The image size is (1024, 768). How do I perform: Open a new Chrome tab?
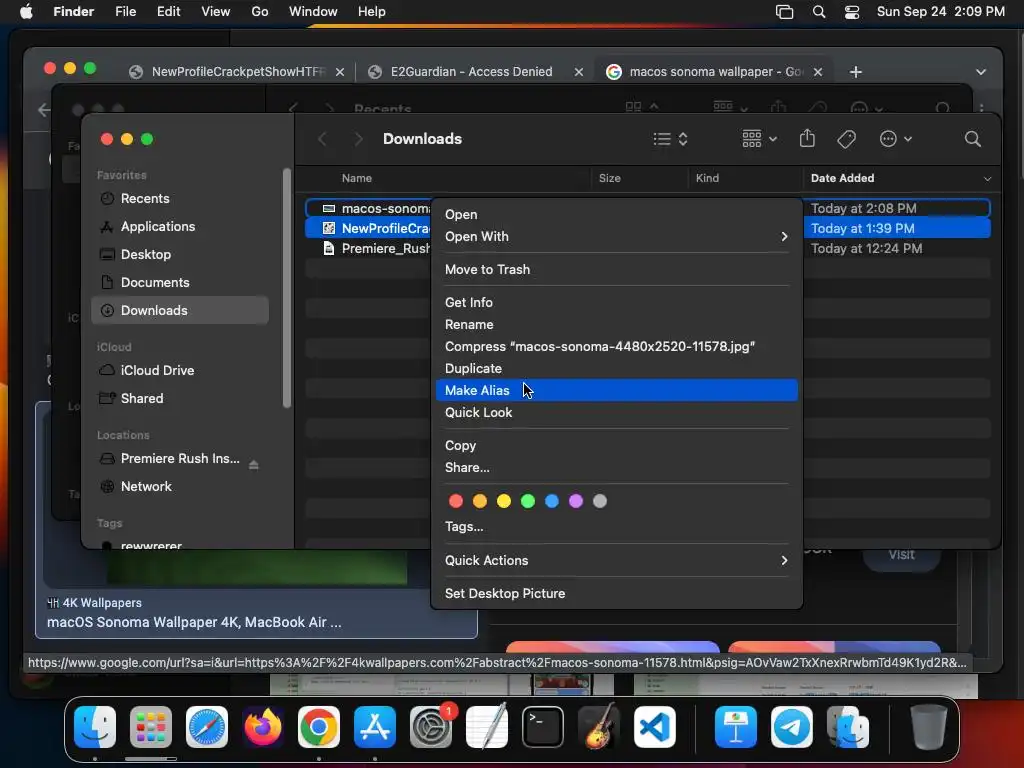[856, 72]
